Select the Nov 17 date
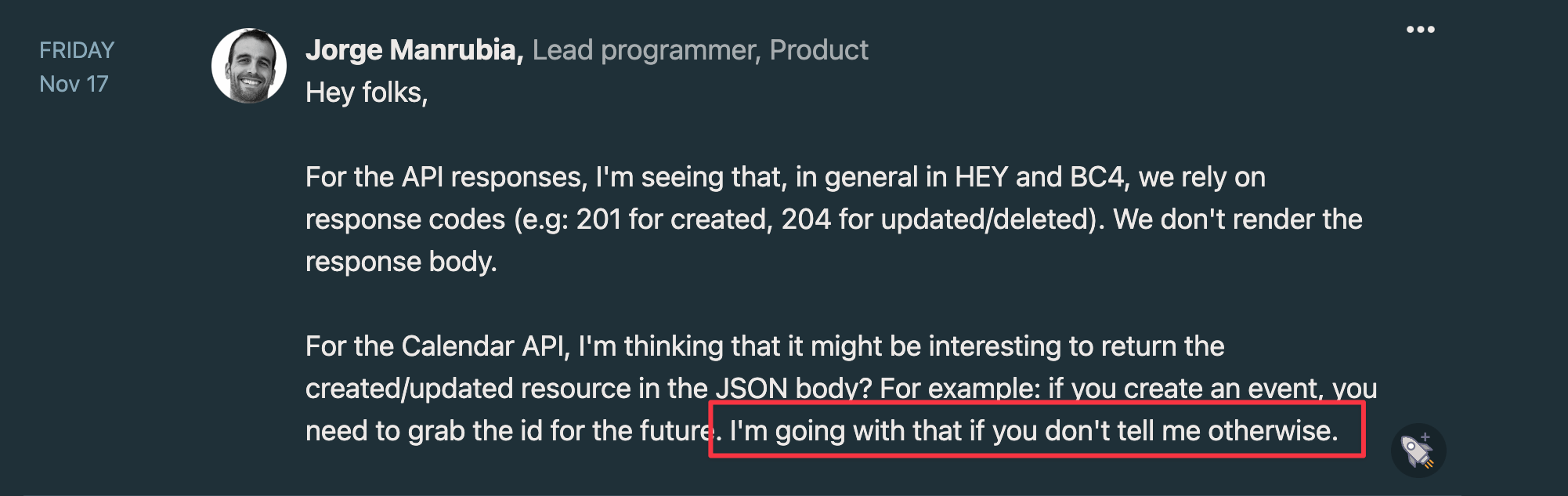The width and height of the screenshot is (1568, 496). (74, 84)
